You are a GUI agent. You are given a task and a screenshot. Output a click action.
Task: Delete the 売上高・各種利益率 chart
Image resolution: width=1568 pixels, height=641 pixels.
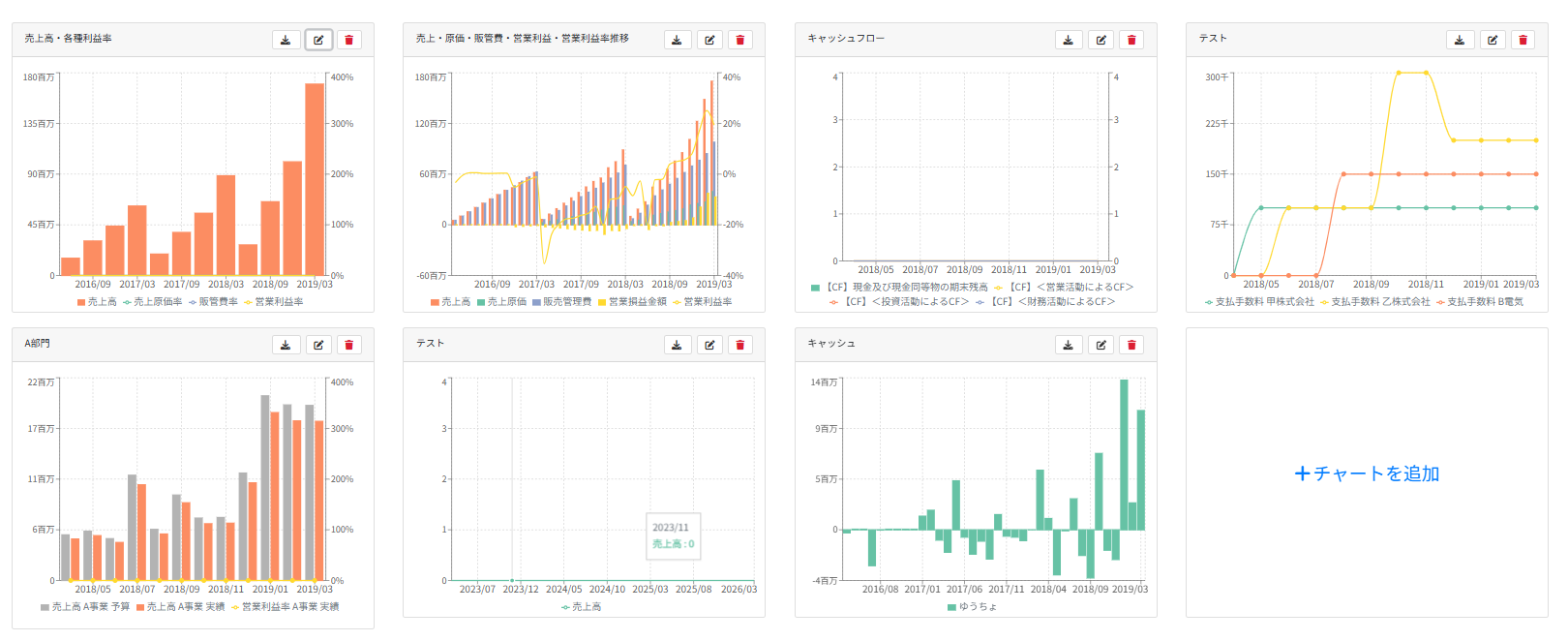(x=349, y=40)
